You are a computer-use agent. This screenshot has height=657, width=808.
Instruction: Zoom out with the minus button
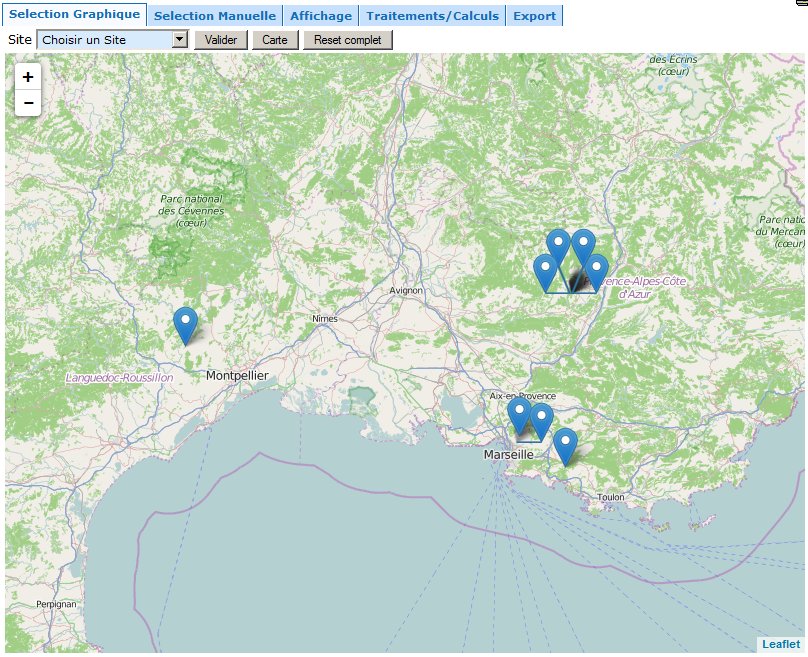click(28, 103)
